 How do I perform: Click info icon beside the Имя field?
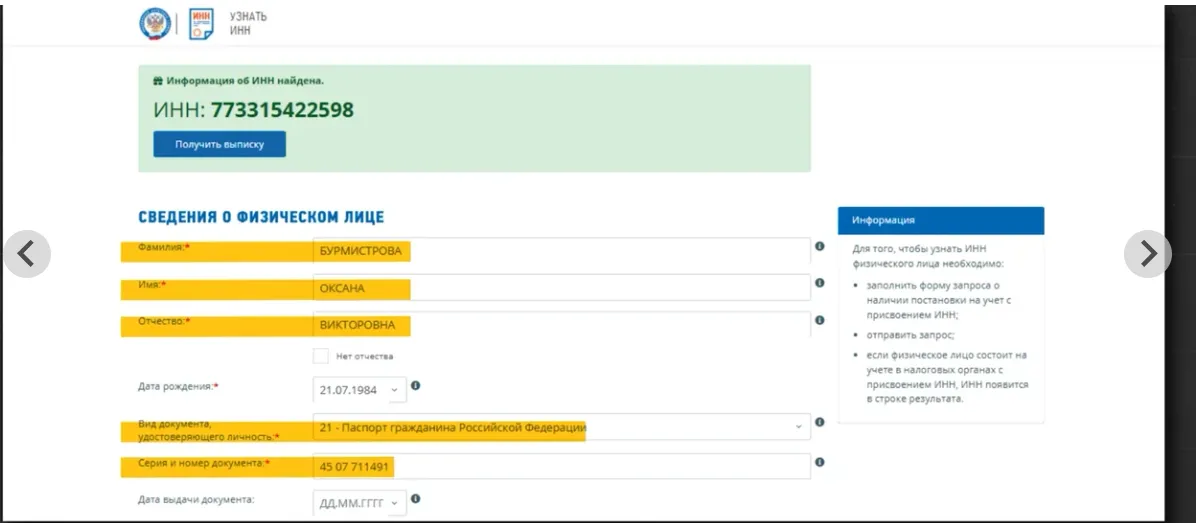819,283
